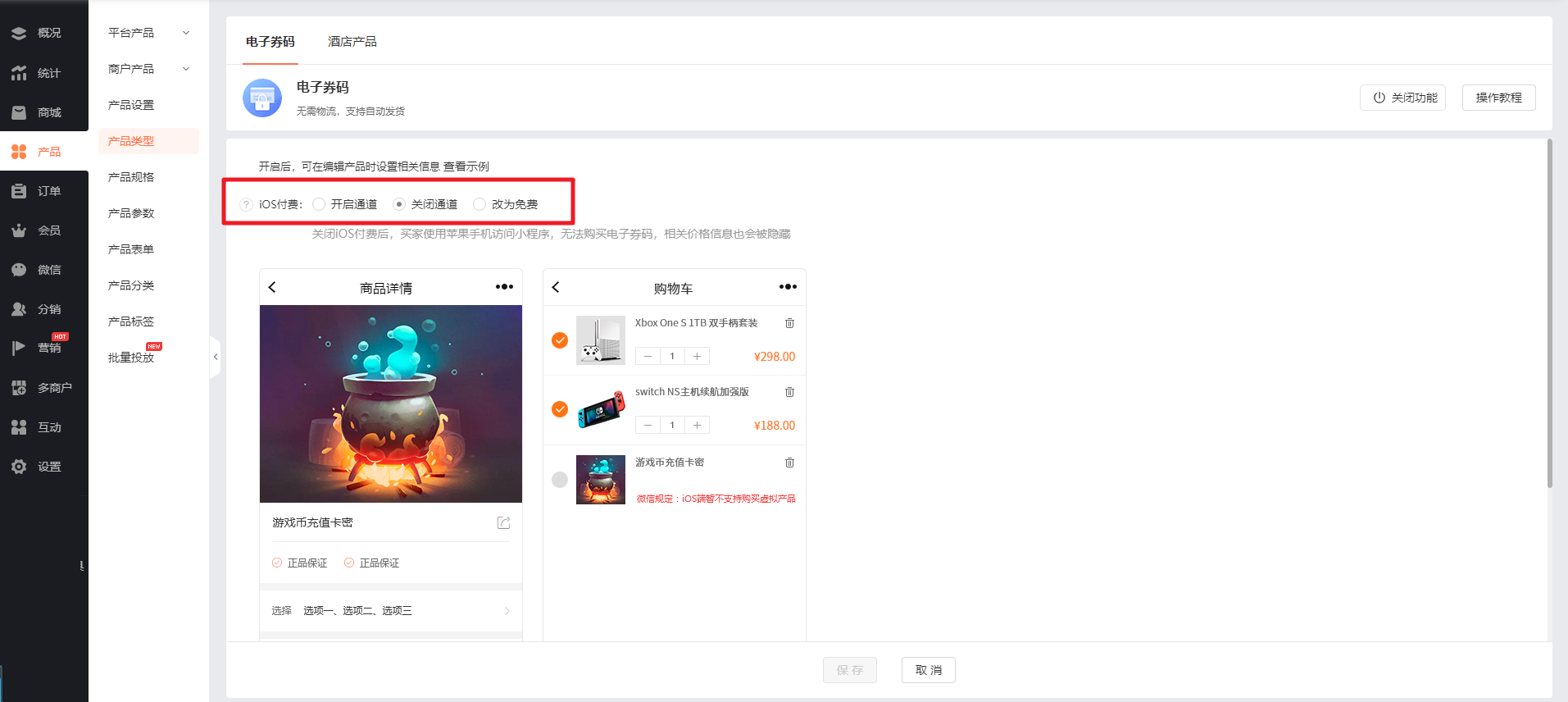
Task: Open the 订单 orders sidebar icon
Action: [19, 191]
